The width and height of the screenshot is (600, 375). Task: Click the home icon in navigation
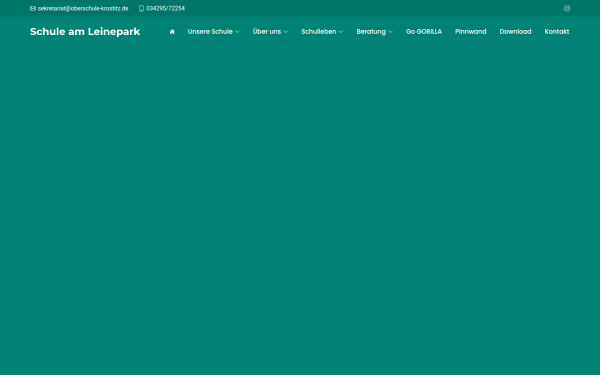pos(172,32)
